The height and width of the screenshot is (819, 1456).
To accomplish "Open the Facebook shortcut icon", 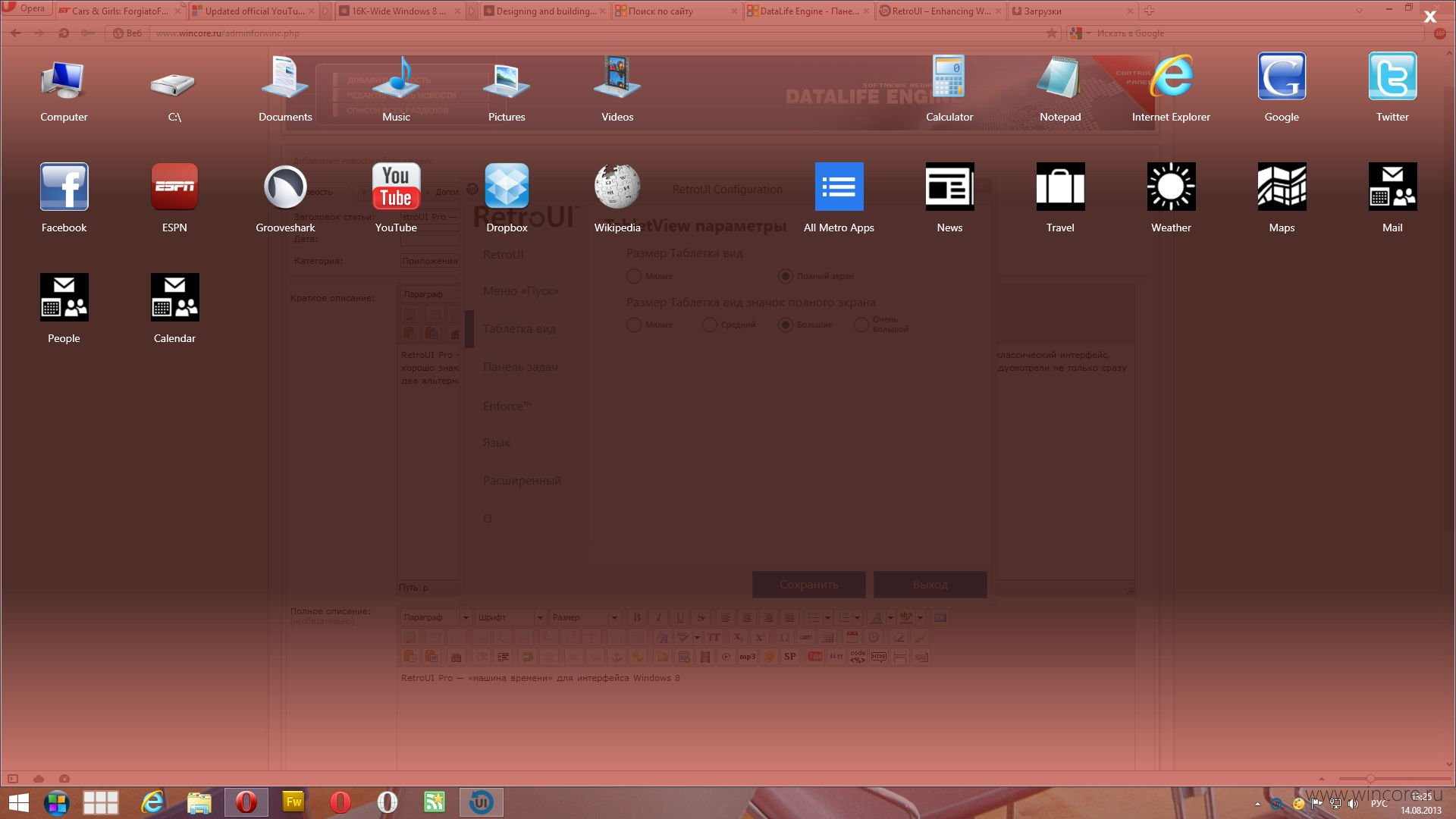I will tap(64, 187).
